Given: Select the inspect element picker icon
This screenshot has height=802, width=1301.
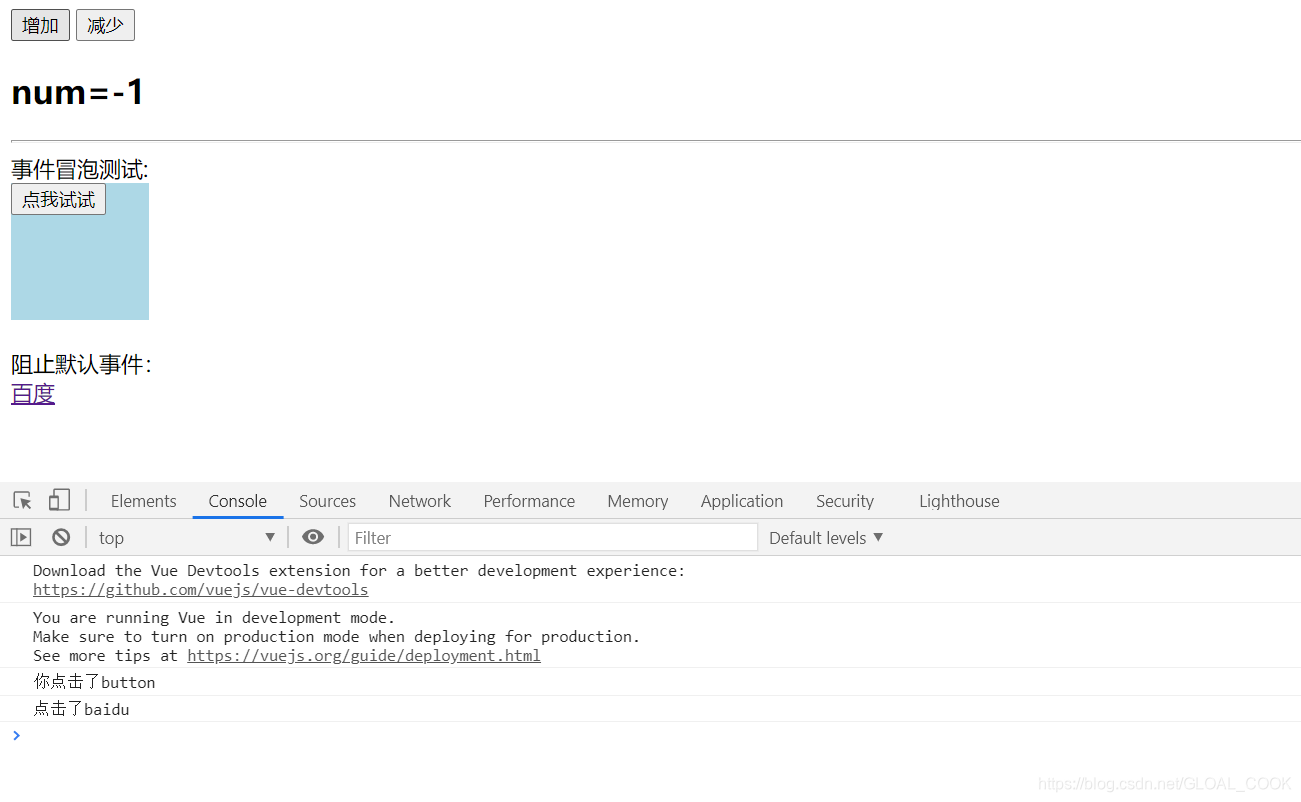Looking at the screenshot, I should click(22, 501).
